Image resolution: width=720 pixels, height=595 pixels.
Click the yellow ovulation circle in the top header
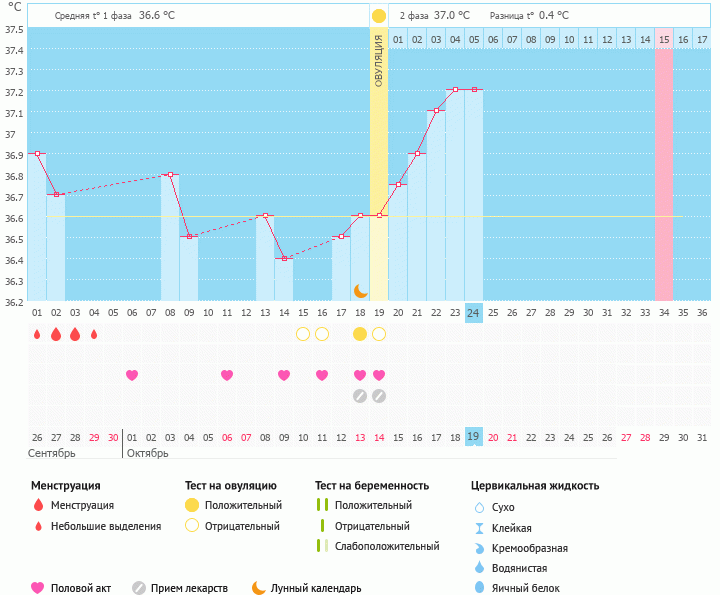tap(379, 16)
